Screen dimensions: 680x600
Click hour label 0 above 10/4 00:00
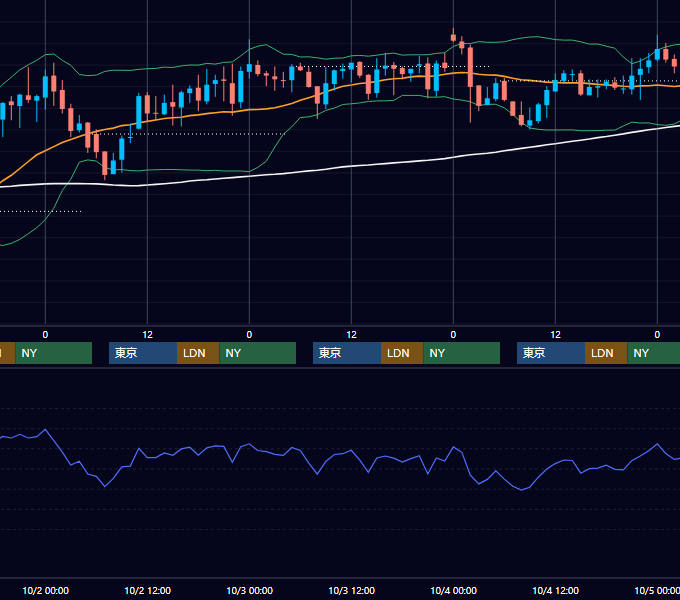click(x=453, y=334)
